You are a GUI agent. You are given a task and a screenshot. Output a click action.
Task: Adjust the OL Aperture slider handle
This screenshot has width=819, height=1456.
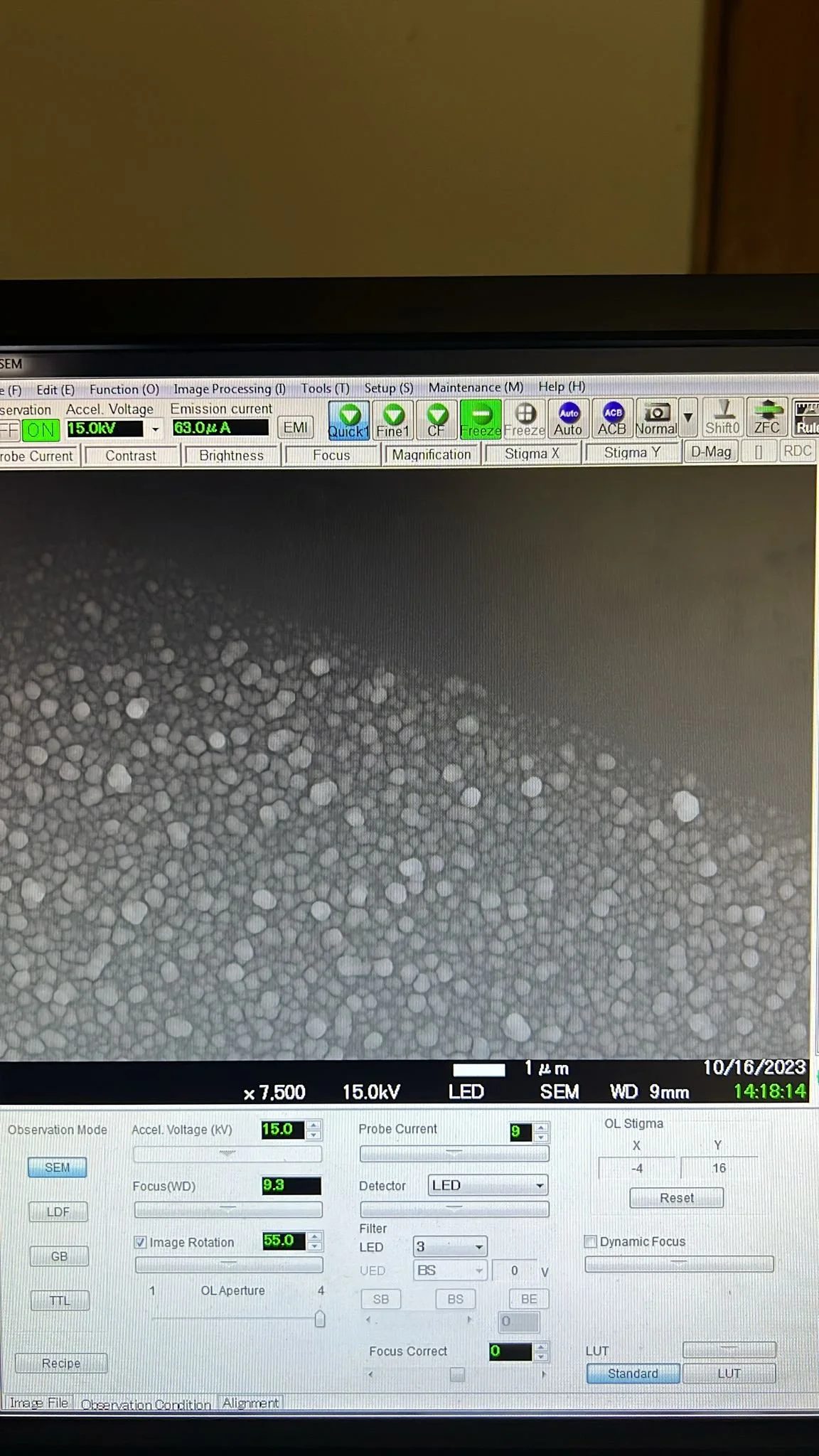click(320, 1319)
